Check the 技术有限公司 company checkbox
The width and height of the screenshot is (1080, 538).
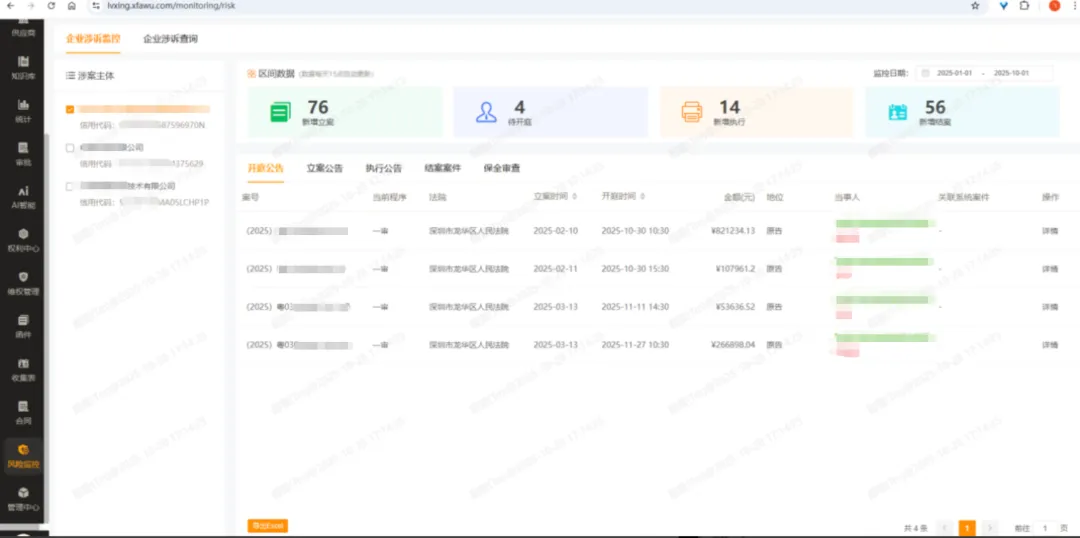[x=70, y=186]
